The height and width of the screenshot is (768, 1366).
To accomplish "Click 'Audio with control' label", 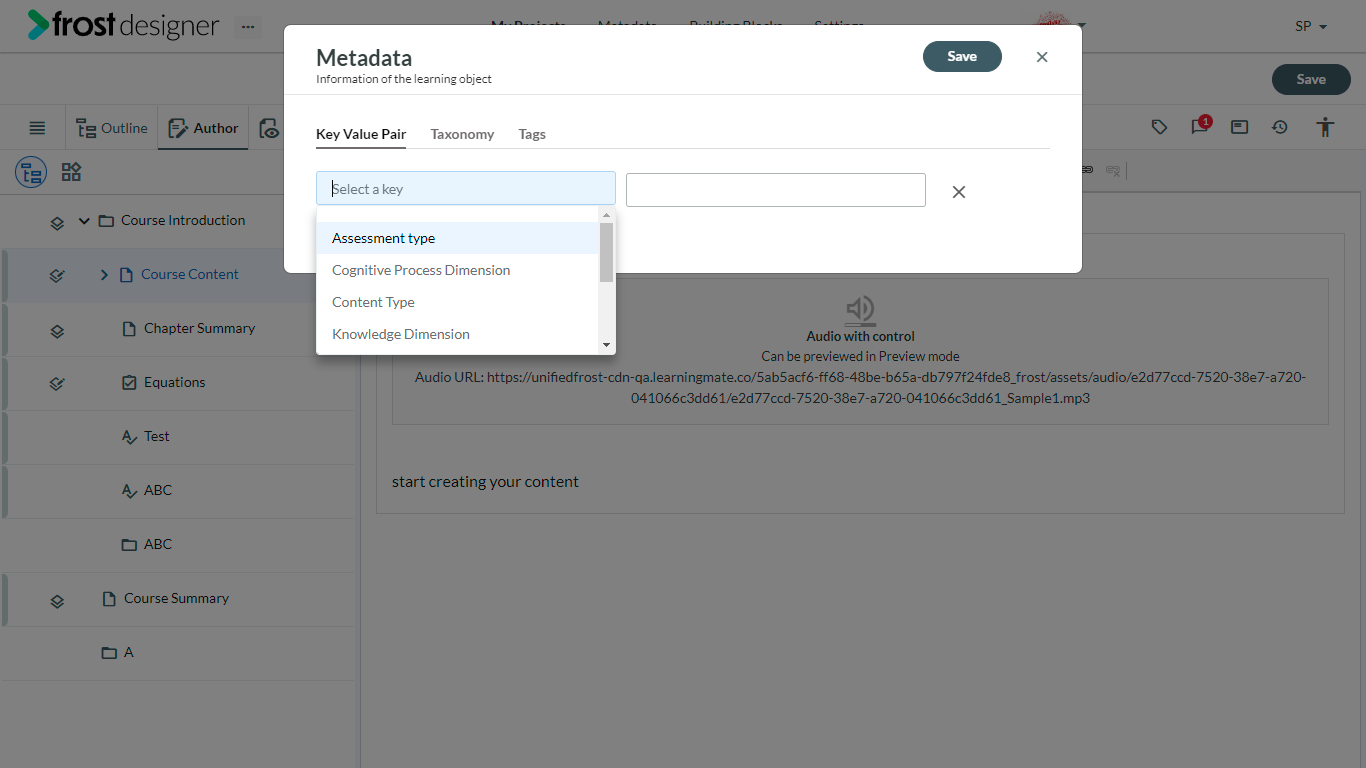I will (x=860, y=336).
